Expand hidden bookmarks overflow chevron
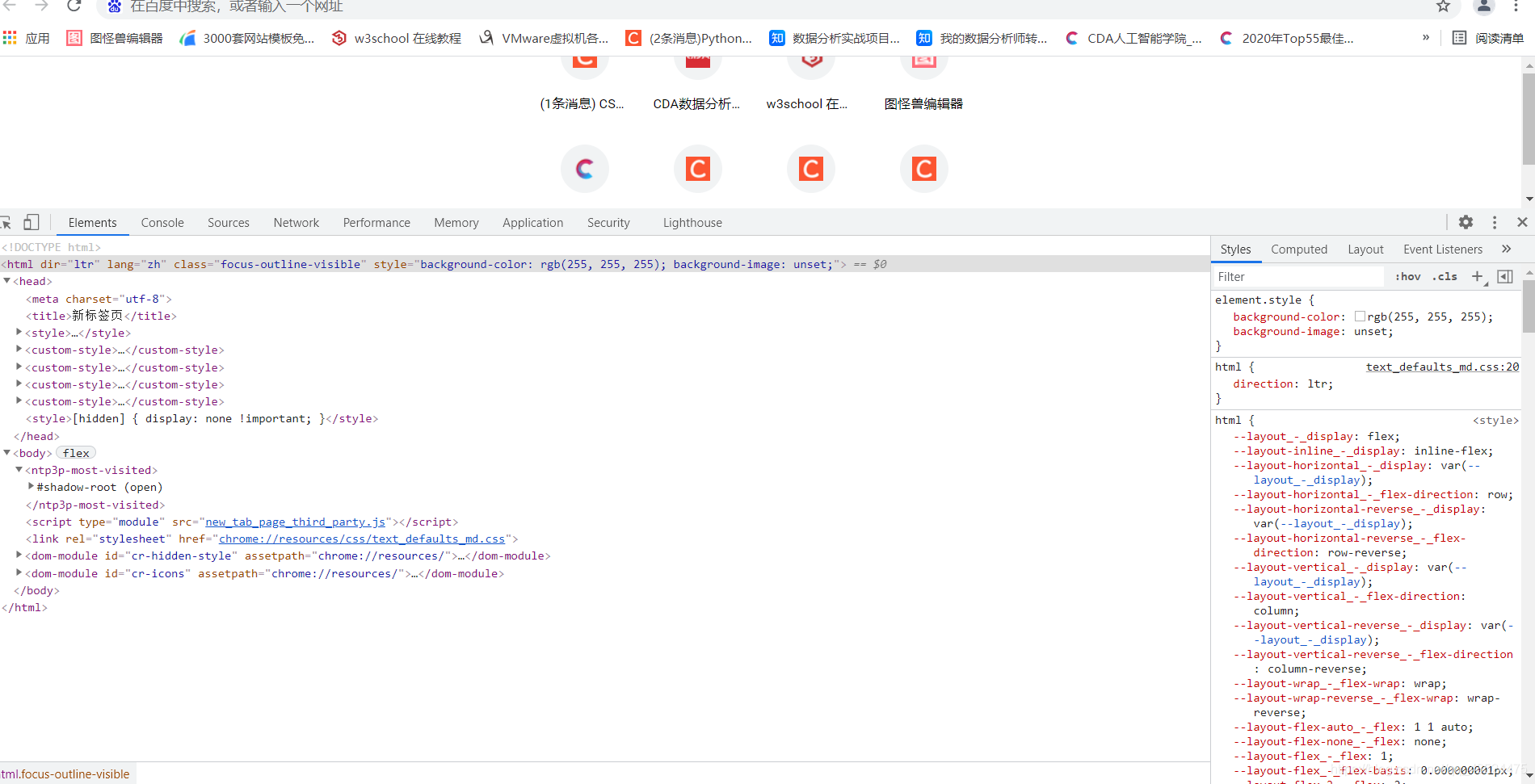The image size is (1535, 784). (1426, 37)
